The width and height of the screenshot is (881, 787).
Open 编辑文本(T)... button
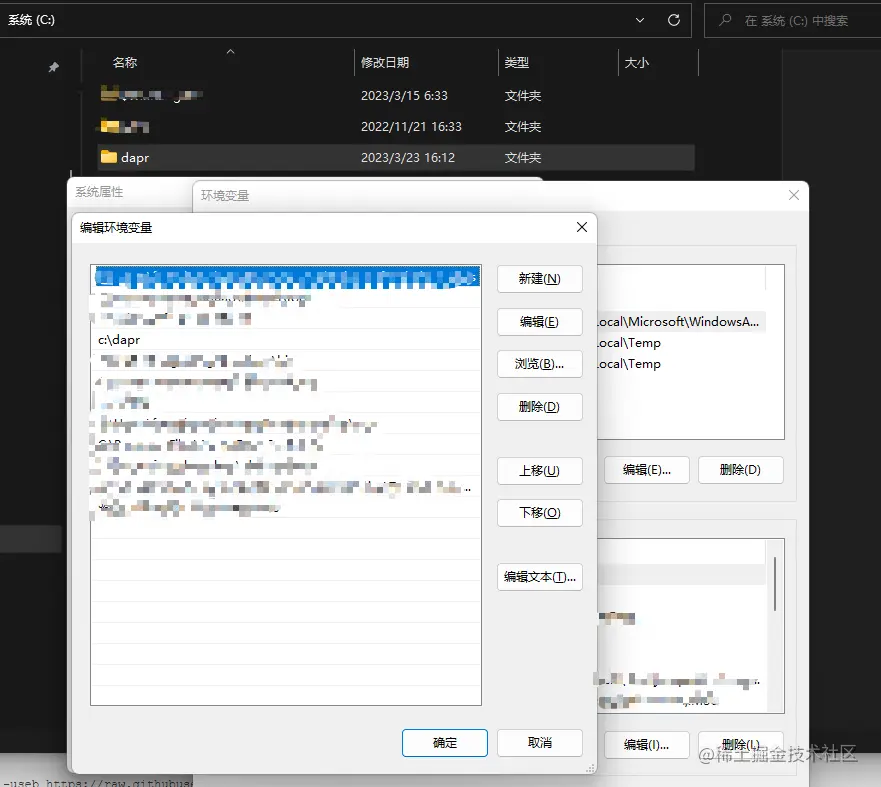coord(539,577)
